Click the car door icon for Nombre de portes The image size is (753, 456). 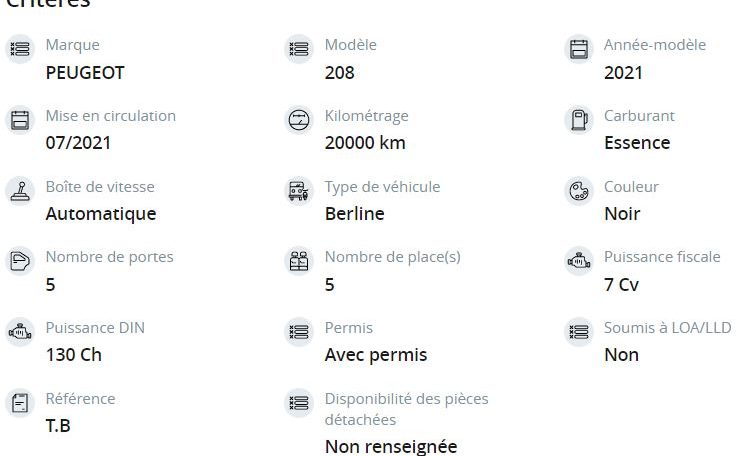(x=20, y=261)
